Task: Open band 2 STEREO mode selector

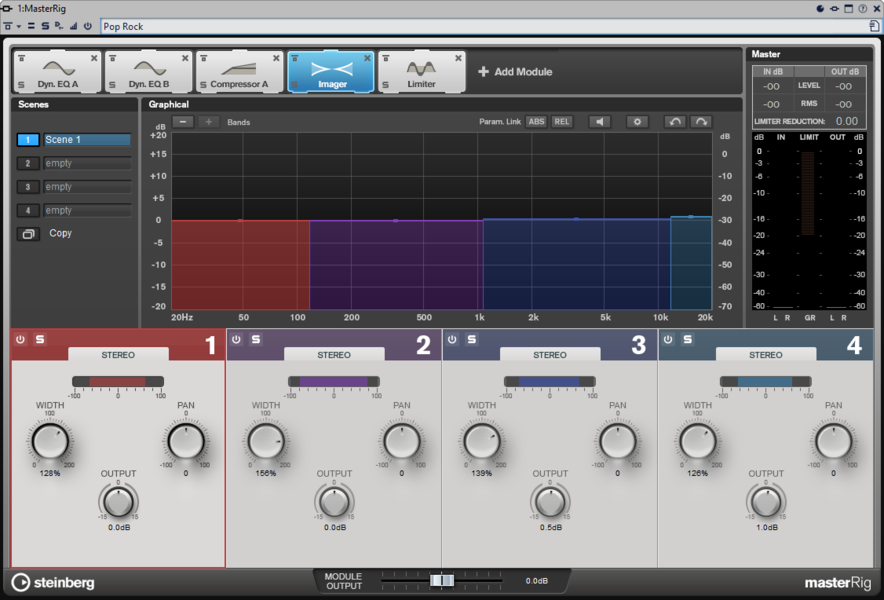Action: coord(334,355)
